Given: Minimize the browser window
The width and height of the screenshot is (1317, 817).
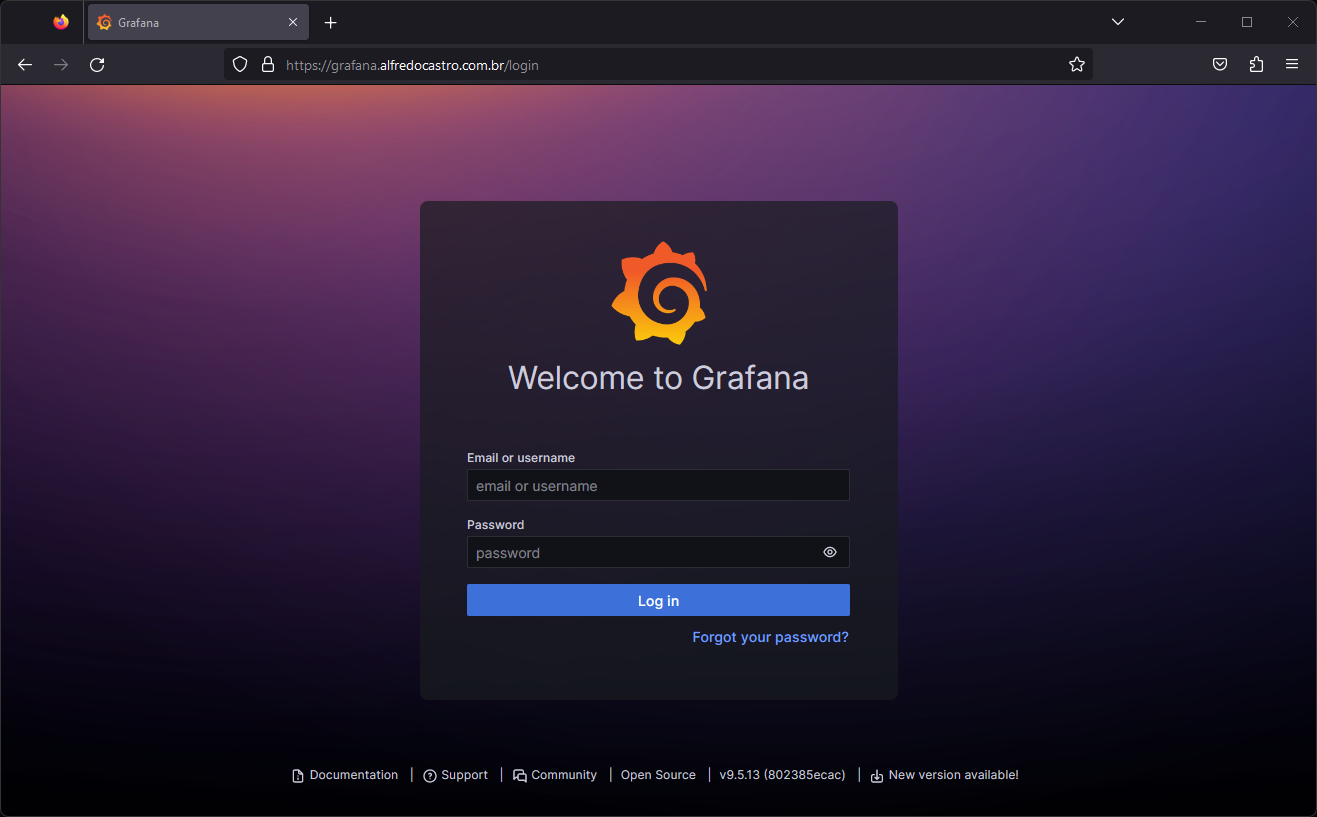Looking at the screenshot, I should [x=1201, y=22].
